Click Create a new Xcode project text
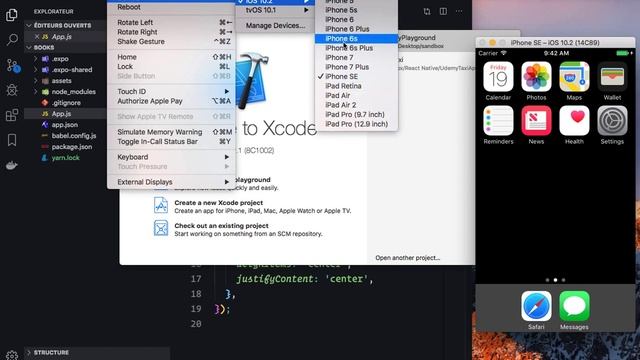 pyautogui.click(x=218, y=202)
